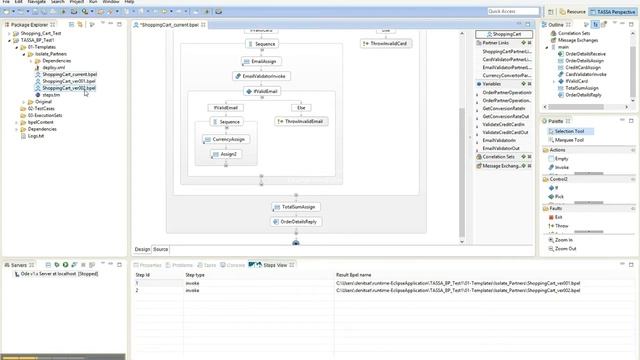Click the editor vertical scrollbar
Viewport: 640px width, 360px height.
pos(462,173)
